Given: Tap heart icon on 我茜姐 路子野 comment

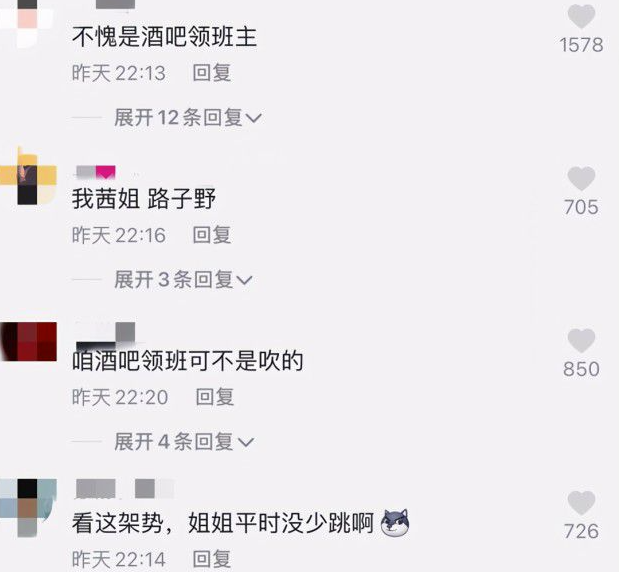Looking at the screenshot, I should [581, 179].
